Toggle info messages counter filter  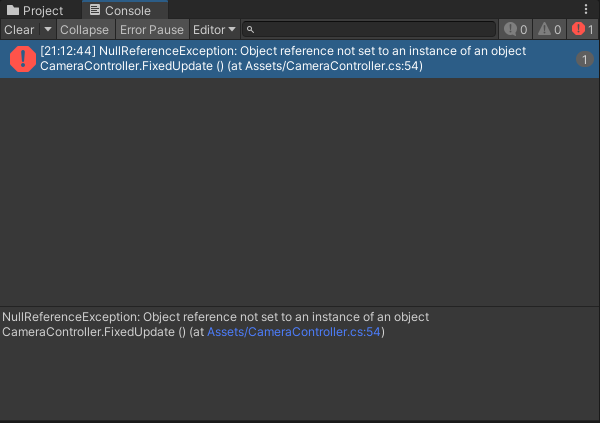[515, 30]
